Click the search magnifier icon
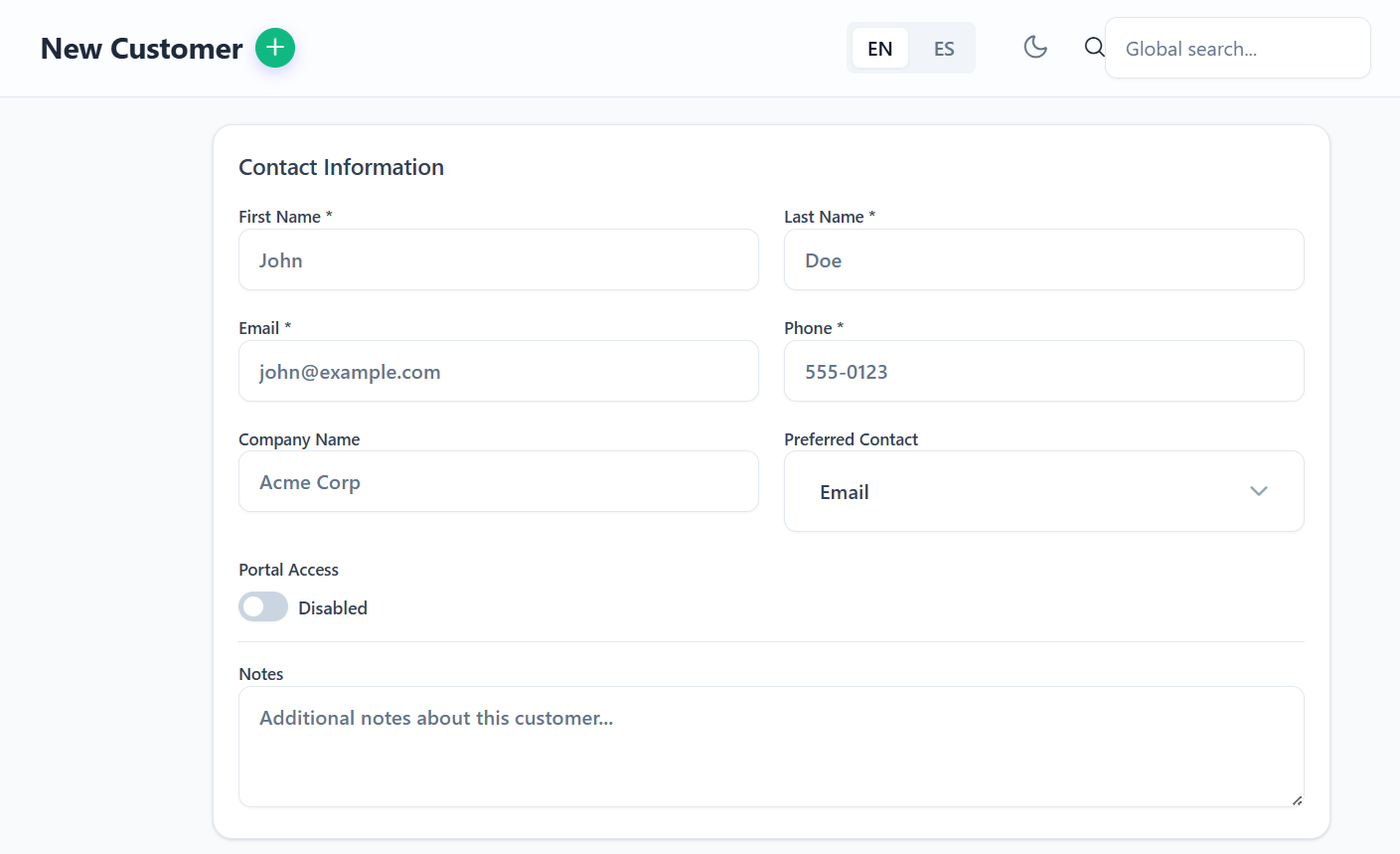 coord(1094,47)
